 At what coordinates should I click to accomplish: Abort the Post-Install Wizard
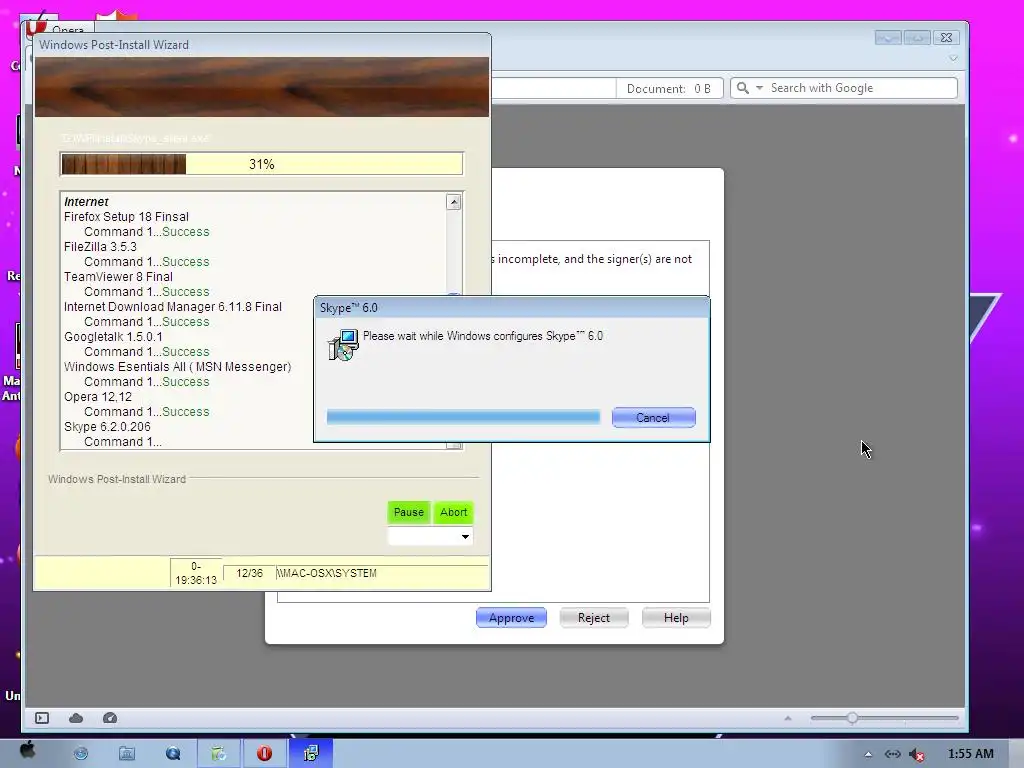(x=453, y=512)
